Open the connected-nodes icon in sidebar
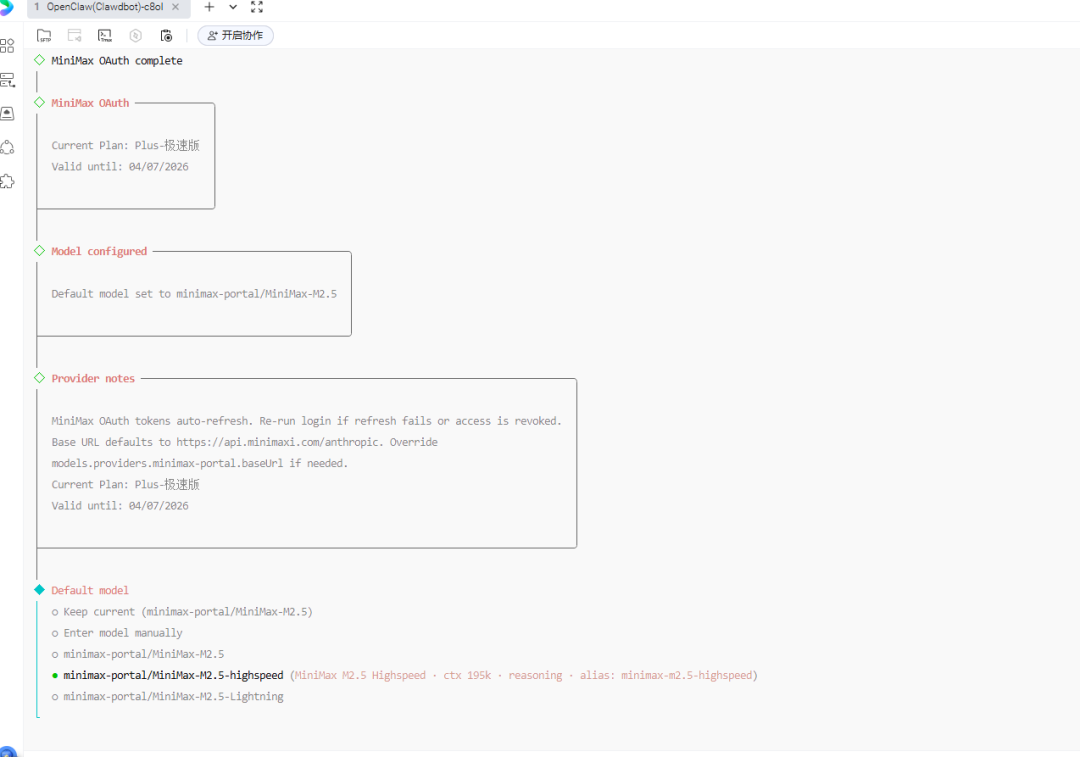 (x=7, y=147)
